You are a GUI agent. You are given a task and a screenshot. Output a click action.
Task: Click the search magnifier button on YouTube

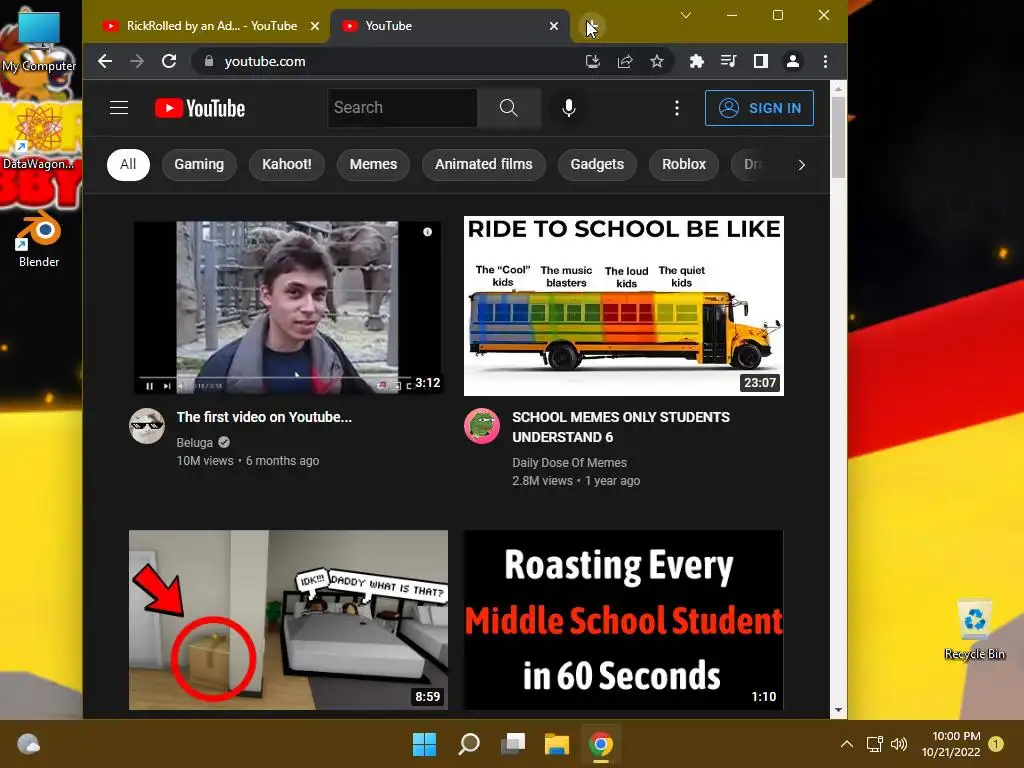(x=509, y=108)
